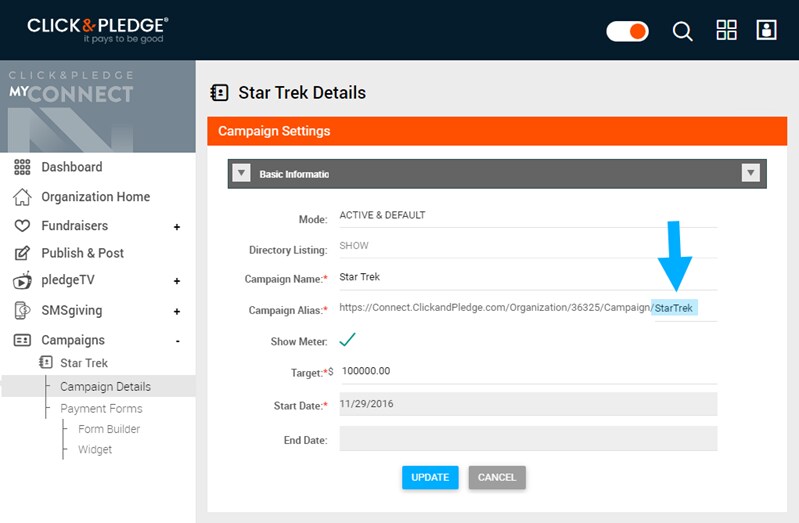This screenshot has width=799, height=523.
Task: Open Dashboard in the sidebar
Action: pos(72,167)
